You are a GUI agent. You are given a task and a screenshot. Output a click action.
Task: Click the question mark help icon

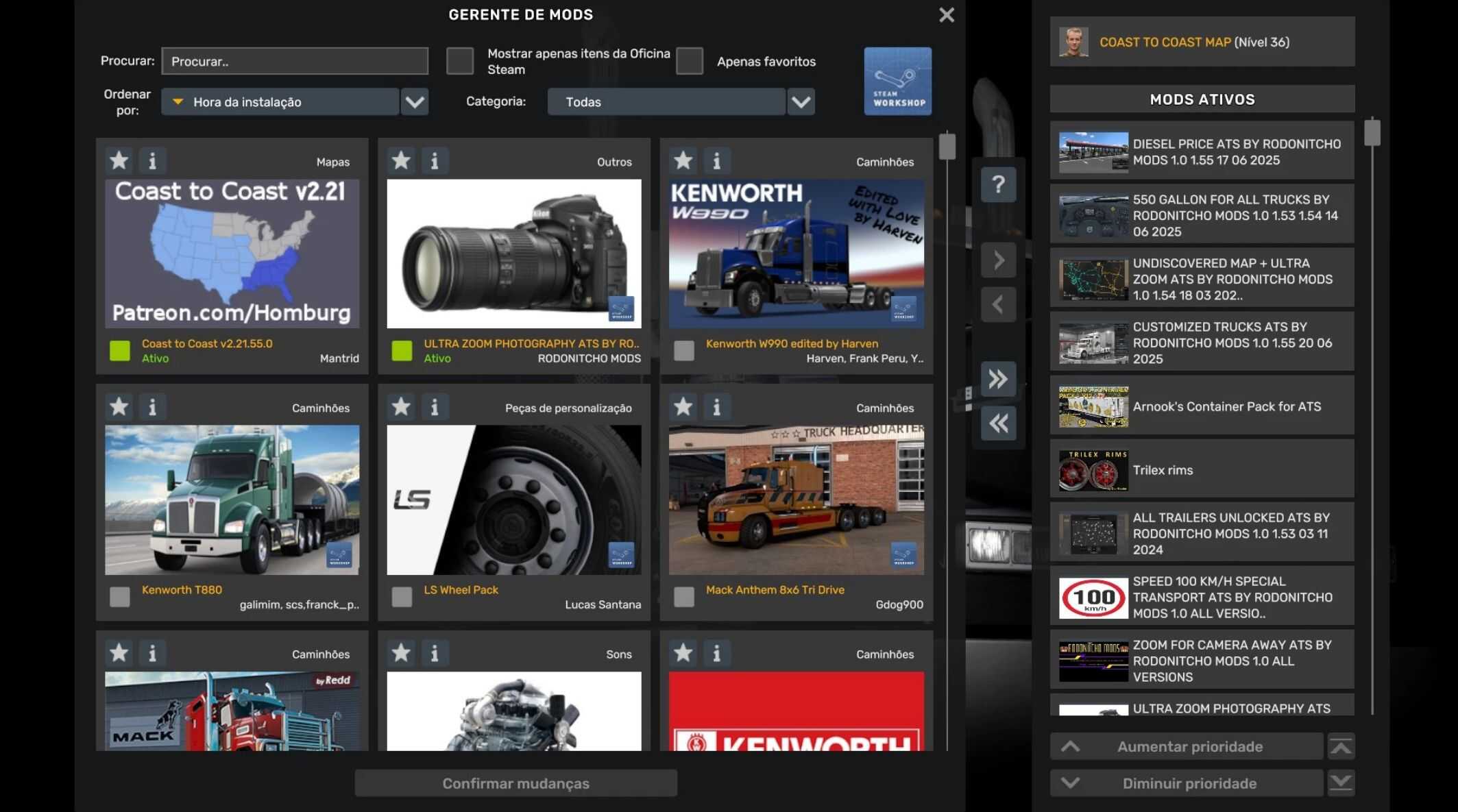(x=998, y=184)
